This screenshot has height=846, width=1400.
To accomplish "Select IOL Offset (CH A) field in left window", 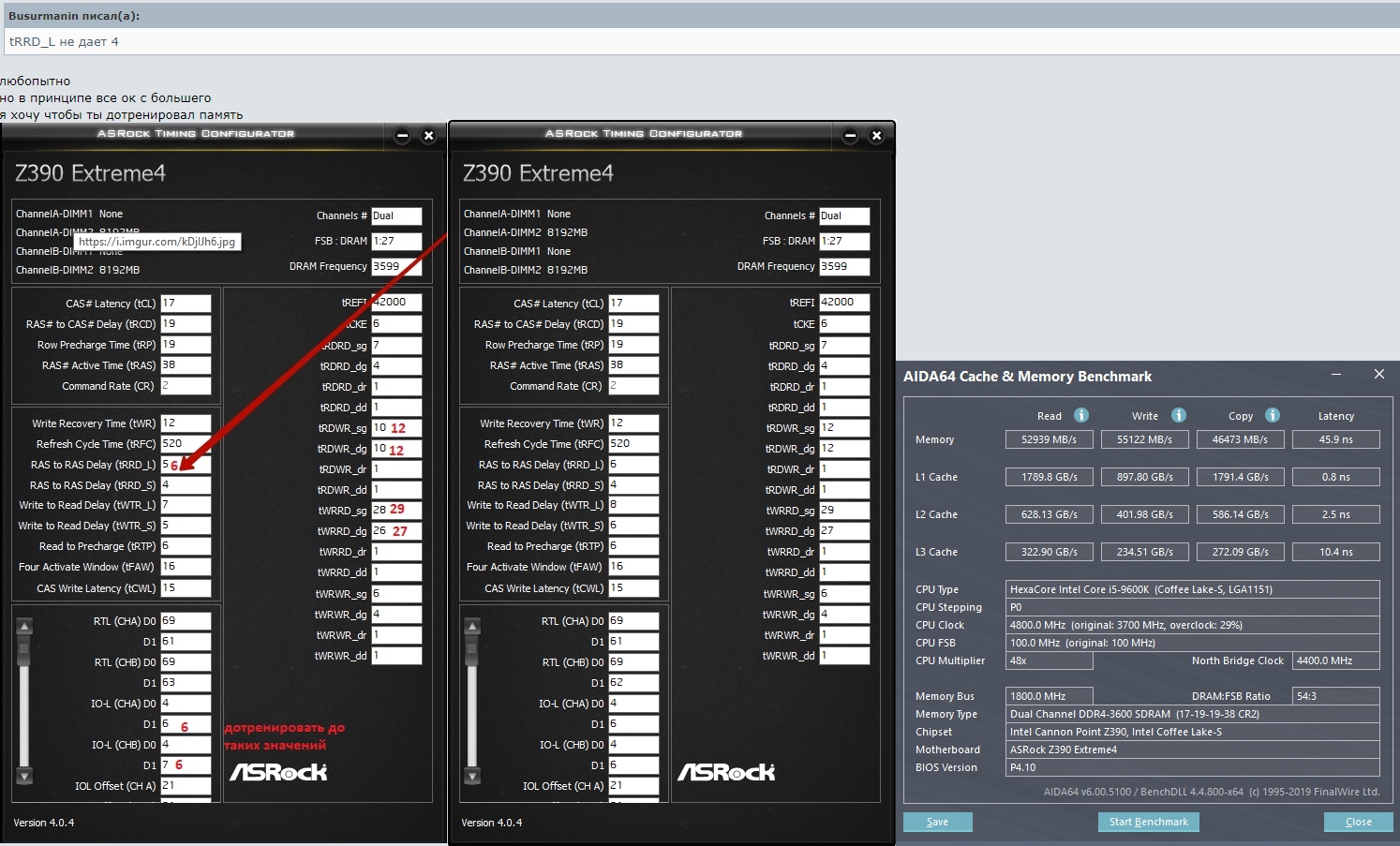I will pyautogui.click(x=186, y=786).
